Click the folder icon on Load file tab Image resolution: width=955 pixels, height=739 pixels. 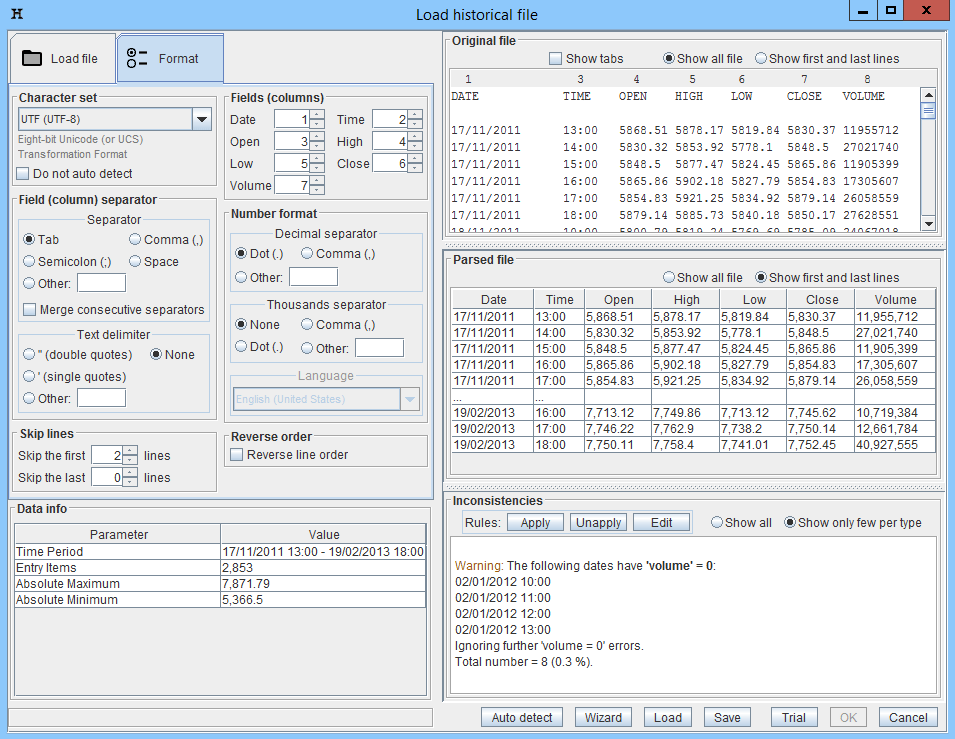coord(32,58)
